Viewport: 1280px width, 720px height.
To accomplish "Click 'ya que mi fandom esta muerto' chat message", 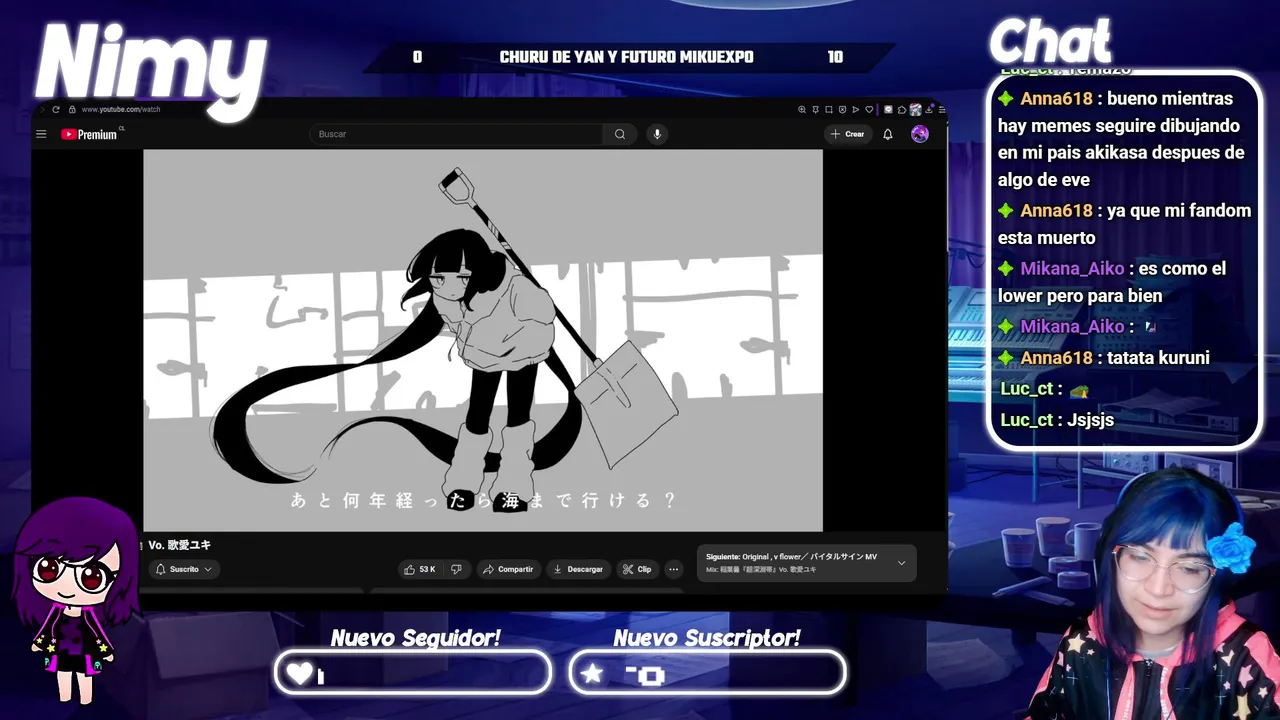I will click(1125, 224).
